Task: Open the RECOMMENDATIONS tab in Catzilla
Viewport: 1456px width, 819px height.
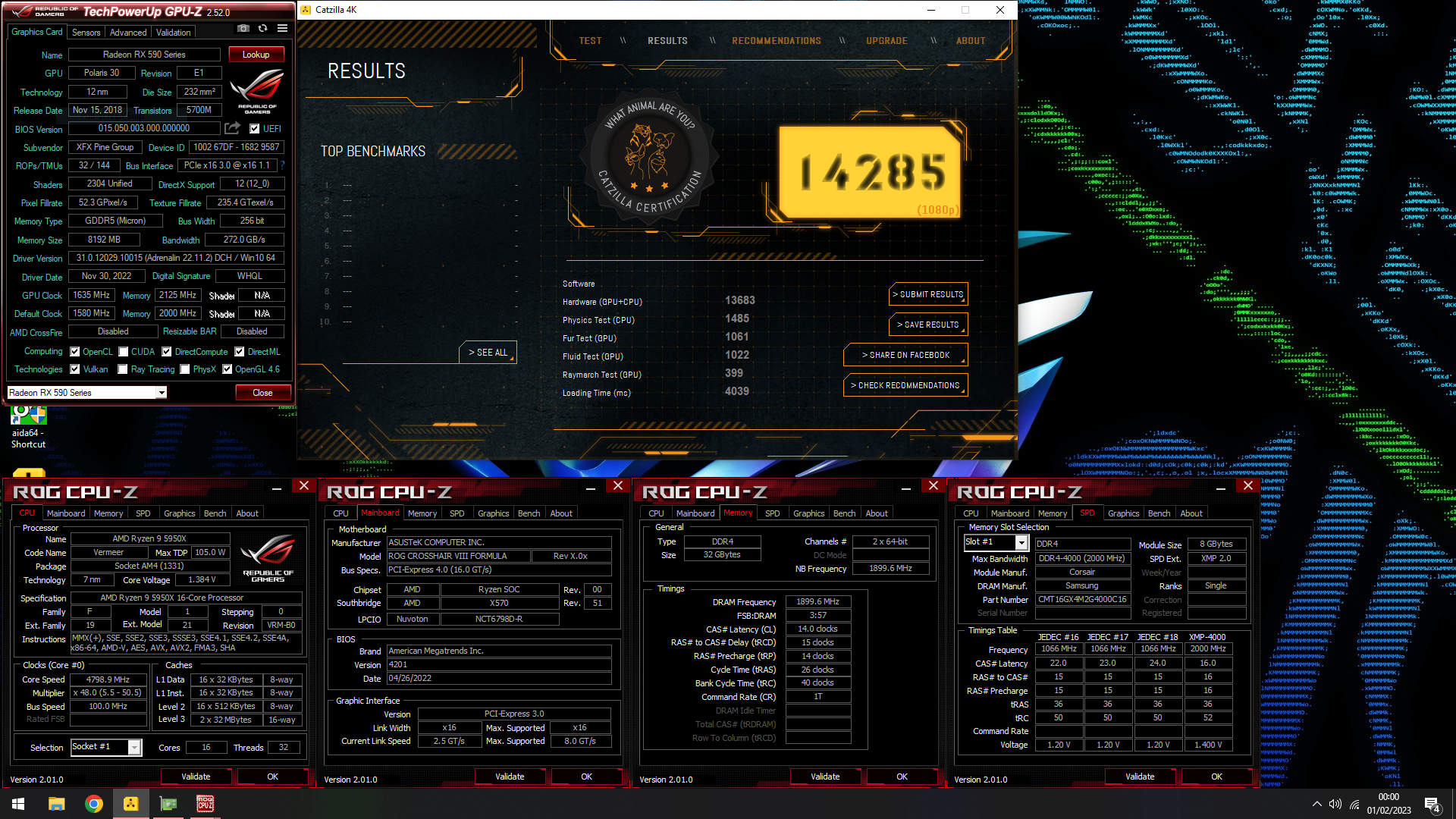Action: pyautogui.click(x=776, y=41)
